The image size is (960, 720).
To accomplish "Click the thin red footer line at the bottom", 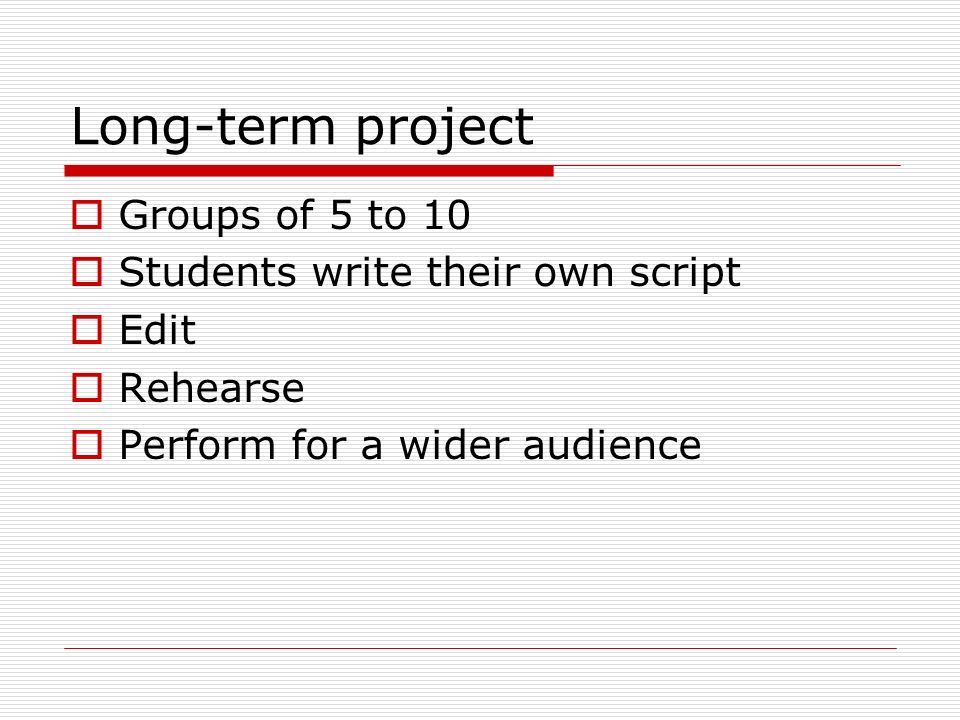I will pos(481,648).
